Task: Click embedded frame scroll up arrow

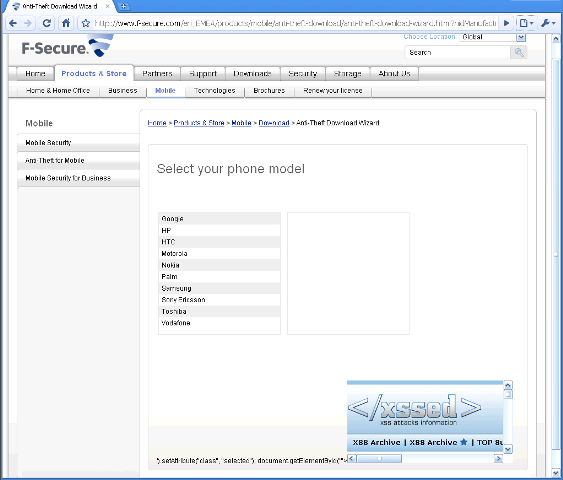Action: (508, 385)
